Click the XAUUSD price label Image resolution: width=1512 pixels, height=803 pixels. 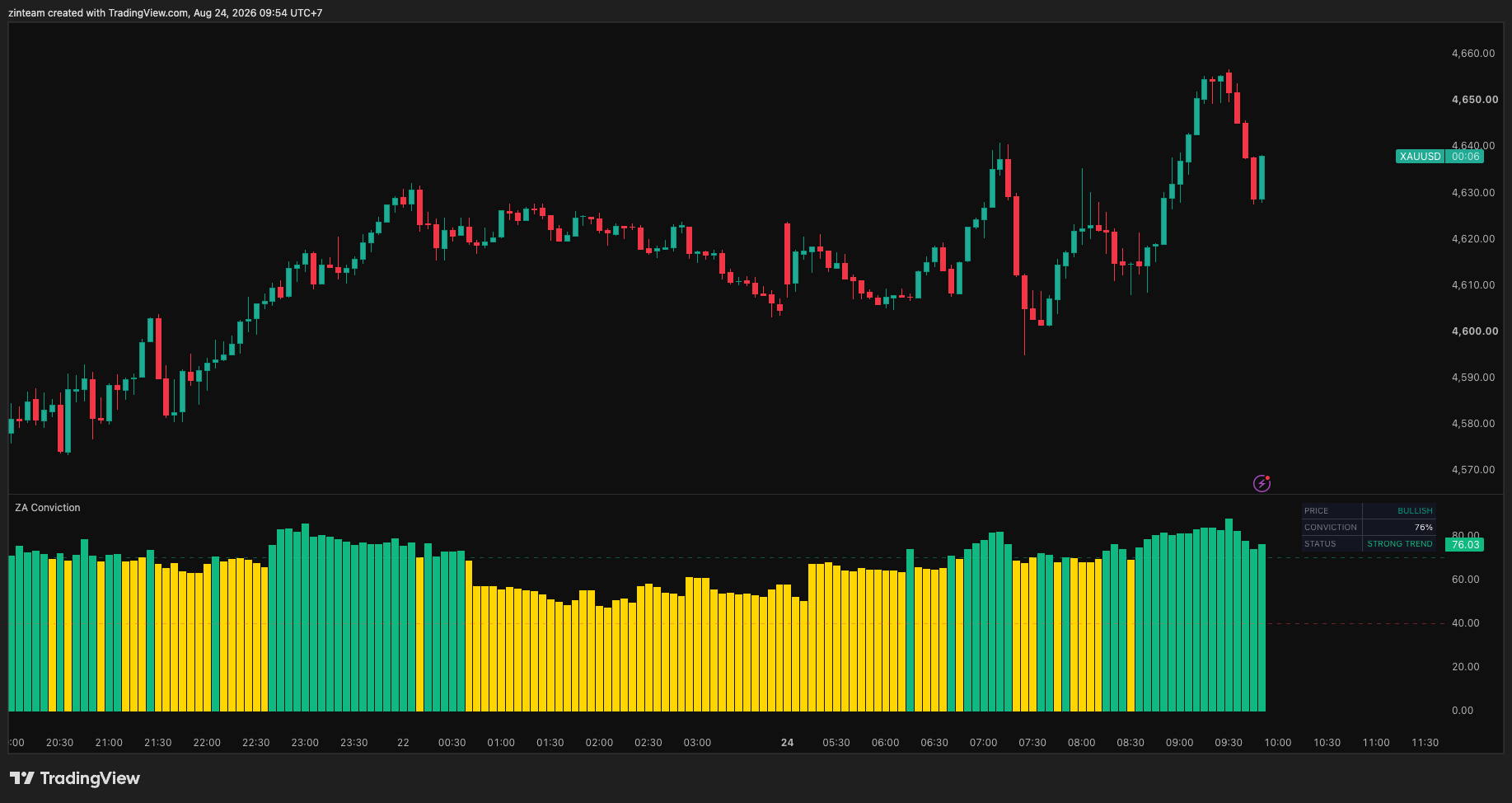[x=1420, y=157]
